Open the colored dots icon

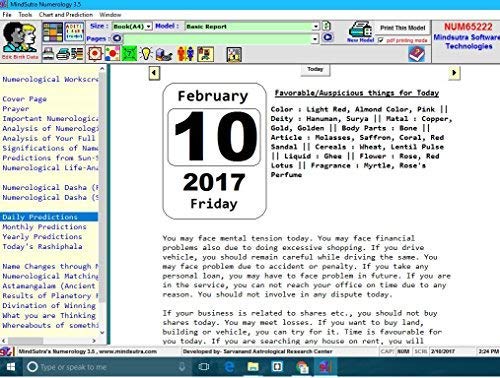(112, 54)
